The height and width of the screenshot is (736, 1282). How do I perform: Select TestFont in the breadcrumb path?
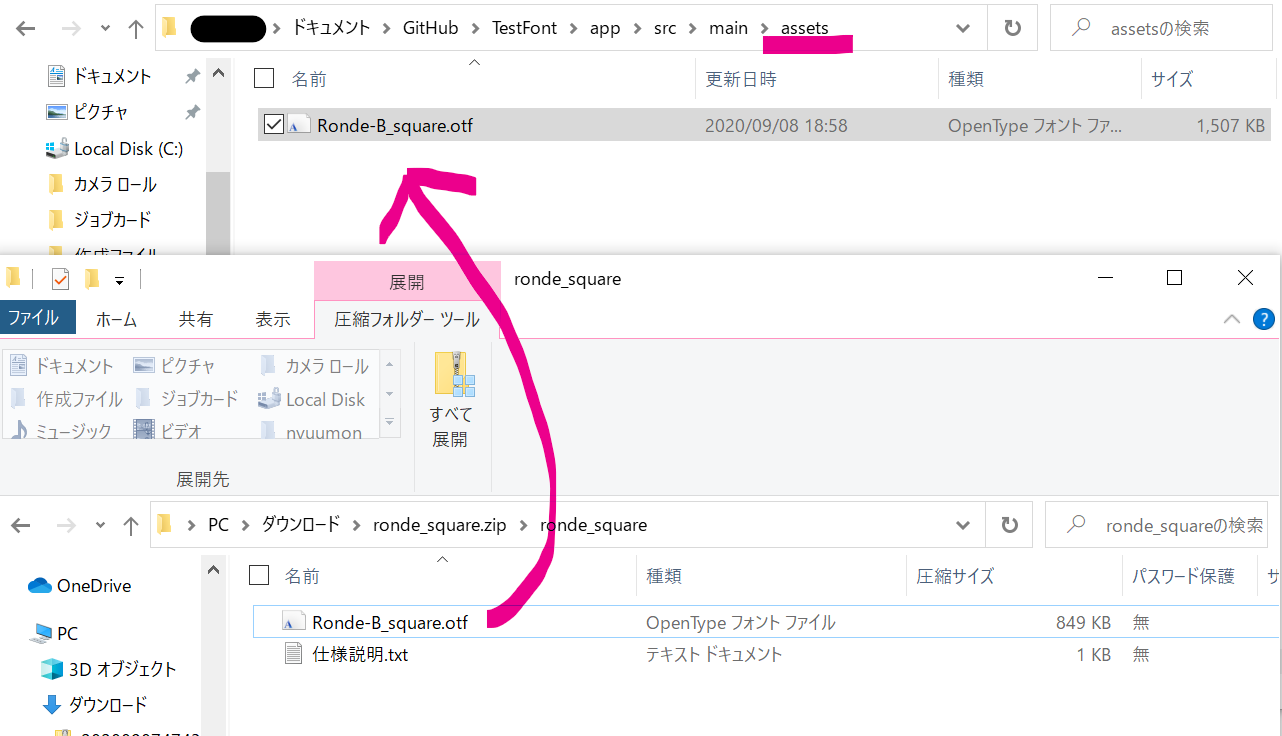click(x=524, y=28)
